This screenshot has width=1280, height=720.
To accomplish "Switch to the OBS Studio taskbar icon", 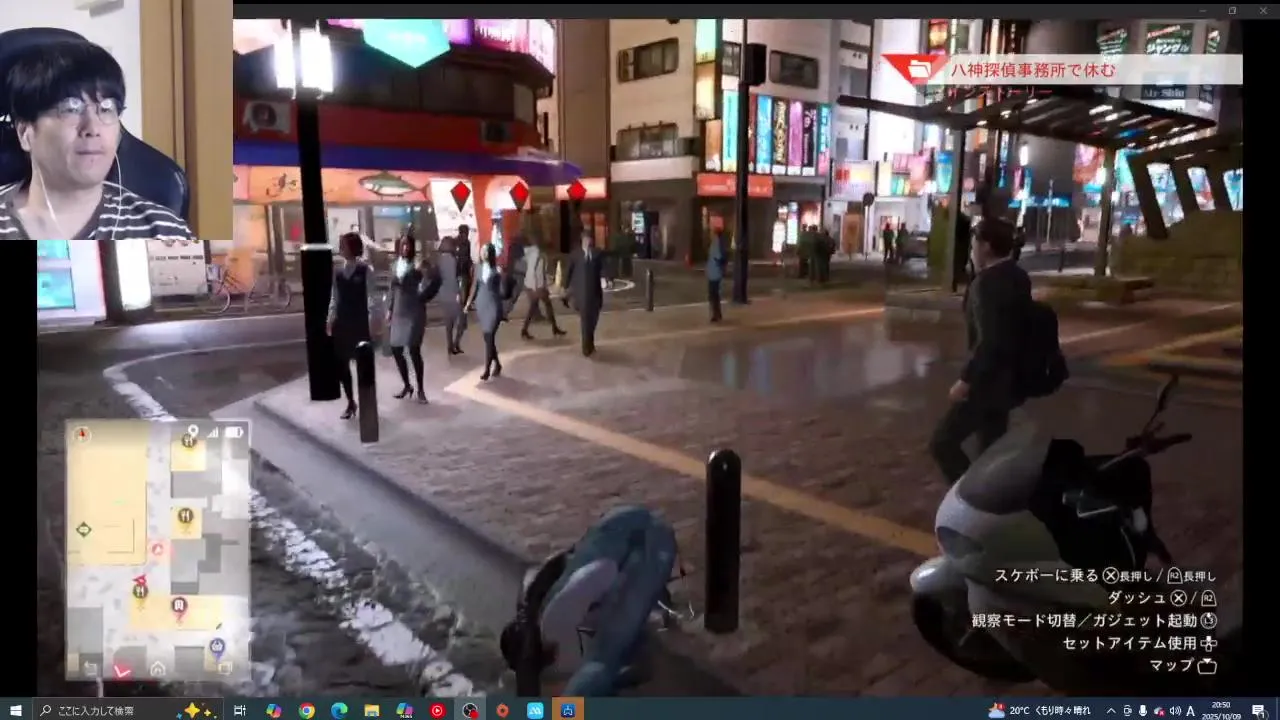I will pos(470,710).
